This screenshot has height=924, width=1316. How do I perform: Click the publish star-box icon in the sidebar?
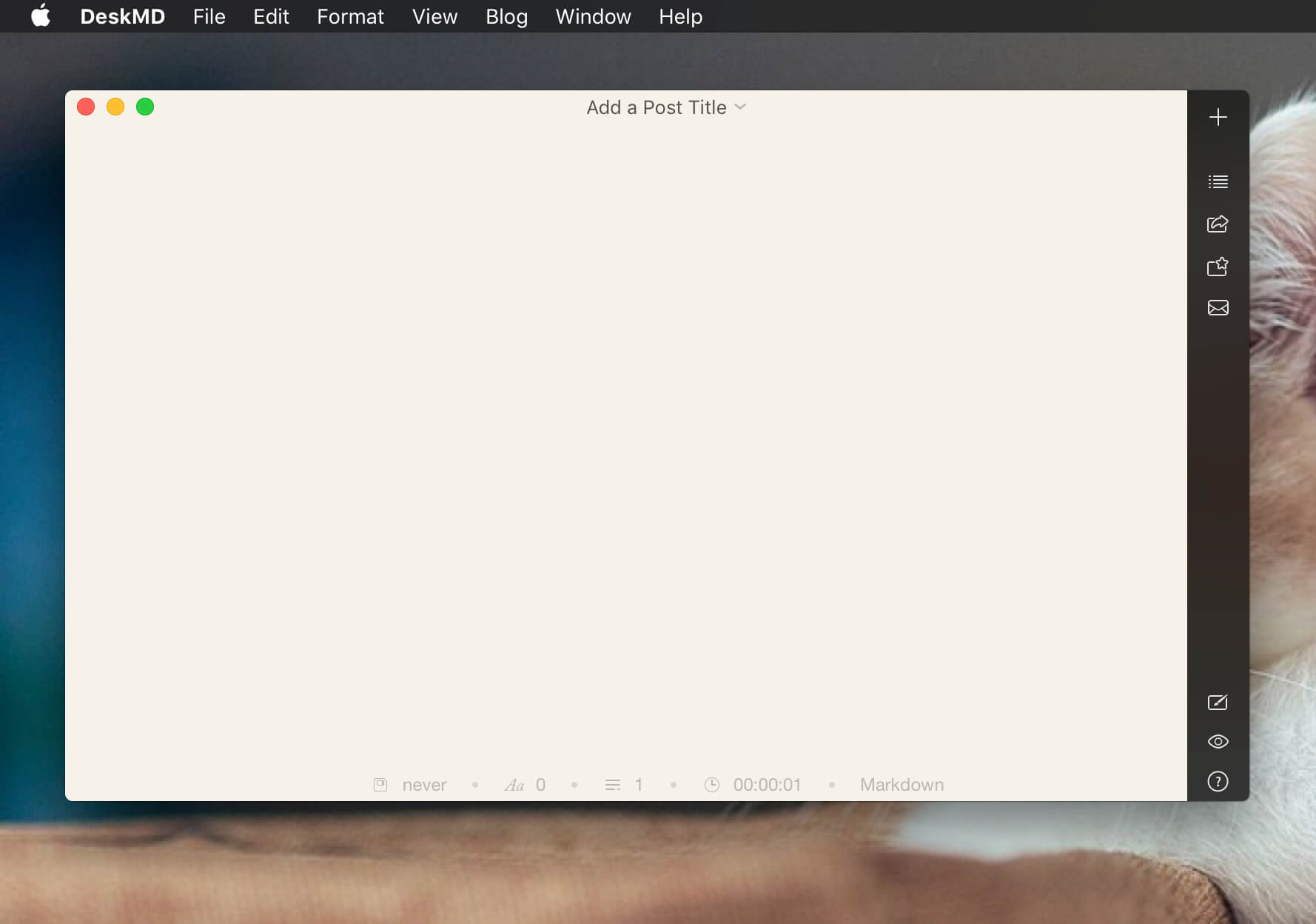point(1218,266)
